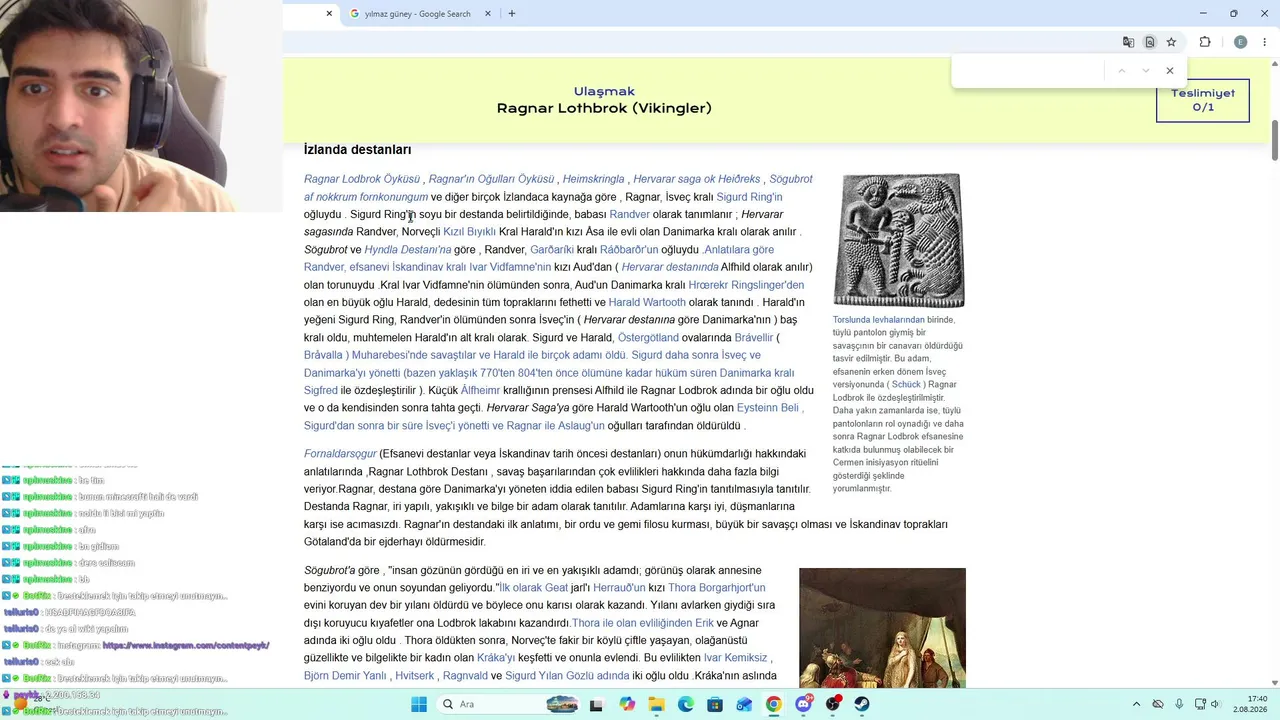This screenshot has height=720, width=1280.
Task: Open OBS Studio from the taskbar
Action: (x=833, y=704)
